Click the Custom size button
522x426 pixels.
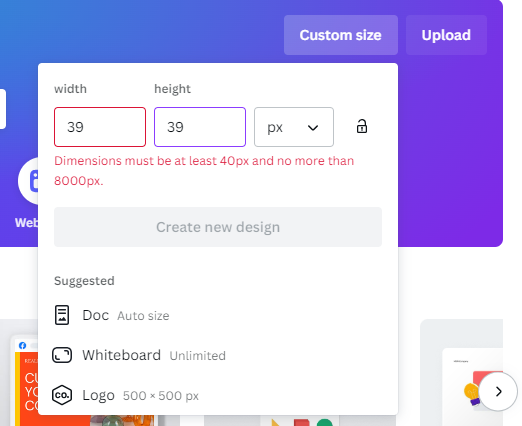pos(341,35)
